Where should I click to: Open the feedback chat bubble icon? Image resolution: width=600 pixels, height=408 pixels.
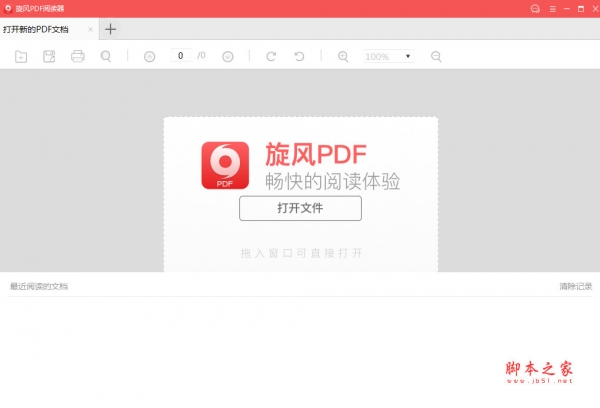pos(535,9)
